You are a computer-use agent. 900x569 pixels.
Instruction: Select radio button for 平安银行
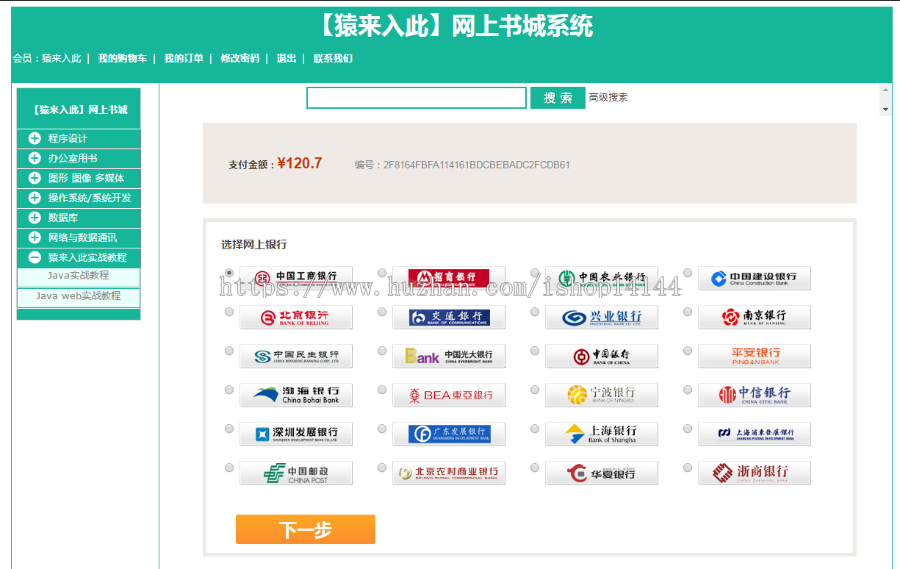(687, 350)
